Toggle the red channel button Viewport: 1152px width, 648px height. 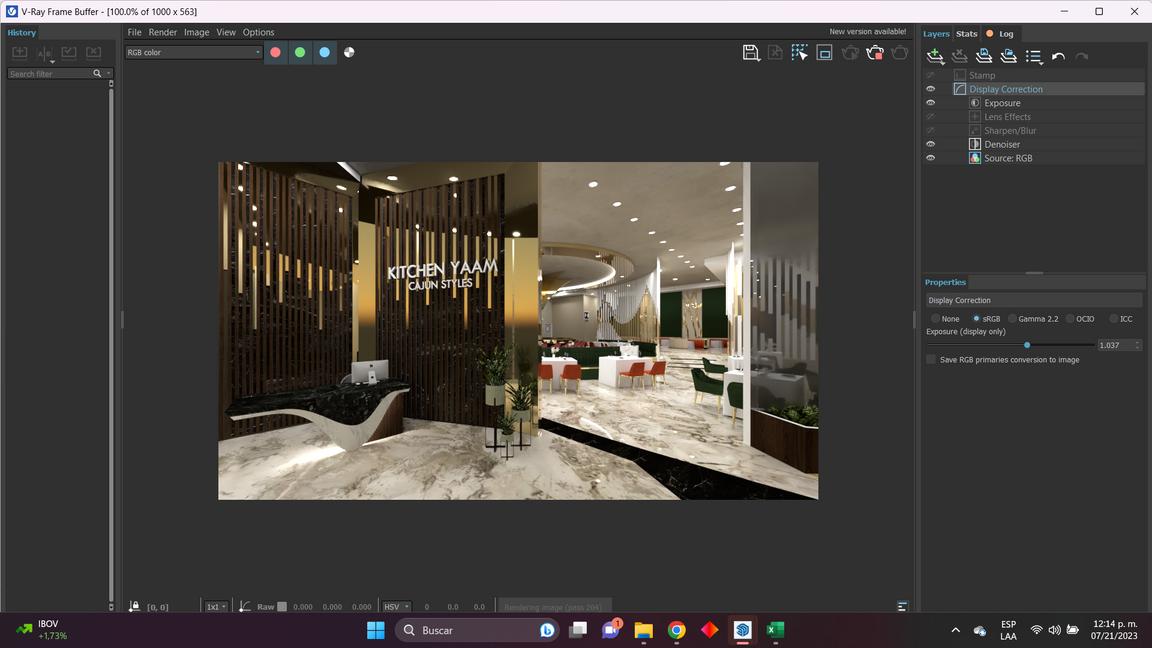(x=276, y=52)
